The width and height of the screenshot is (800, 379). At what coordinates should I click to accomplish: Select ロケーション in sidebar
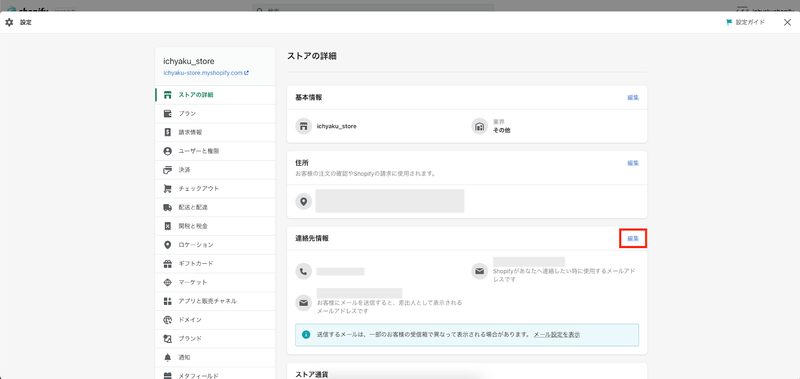pyautogui.click(x=215, y=245)
